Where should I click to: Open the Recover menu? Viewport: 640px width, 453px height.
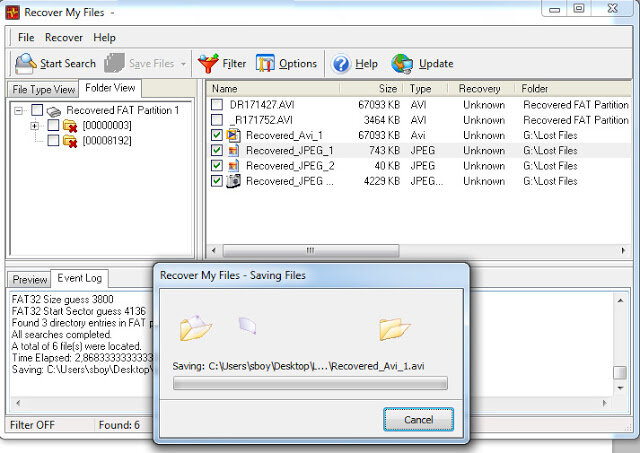[64, 38]
